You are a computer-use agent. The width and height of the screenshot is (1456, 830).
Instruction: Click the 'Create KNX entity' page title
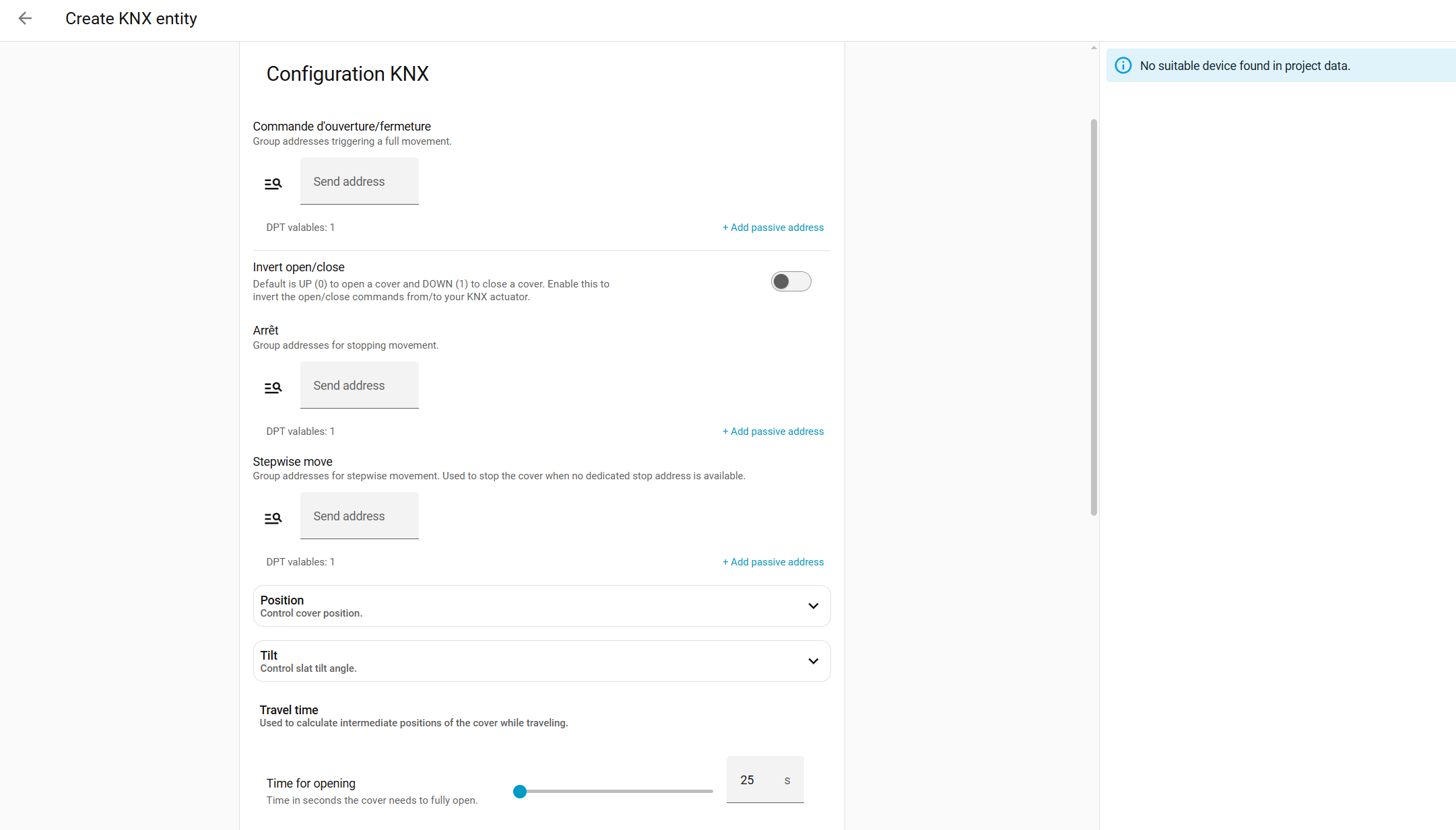(x=131, y=18)
